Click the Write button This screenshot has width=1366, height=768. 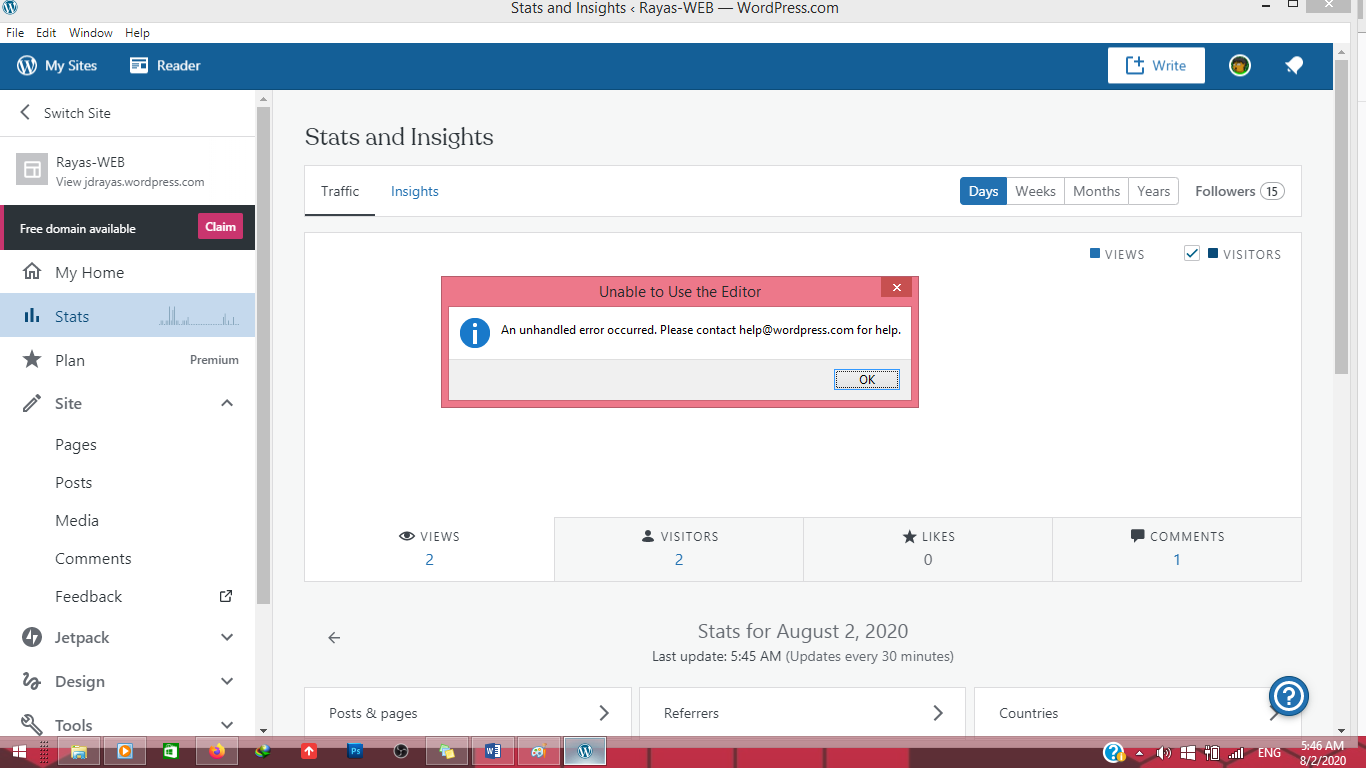(1156, 65)
